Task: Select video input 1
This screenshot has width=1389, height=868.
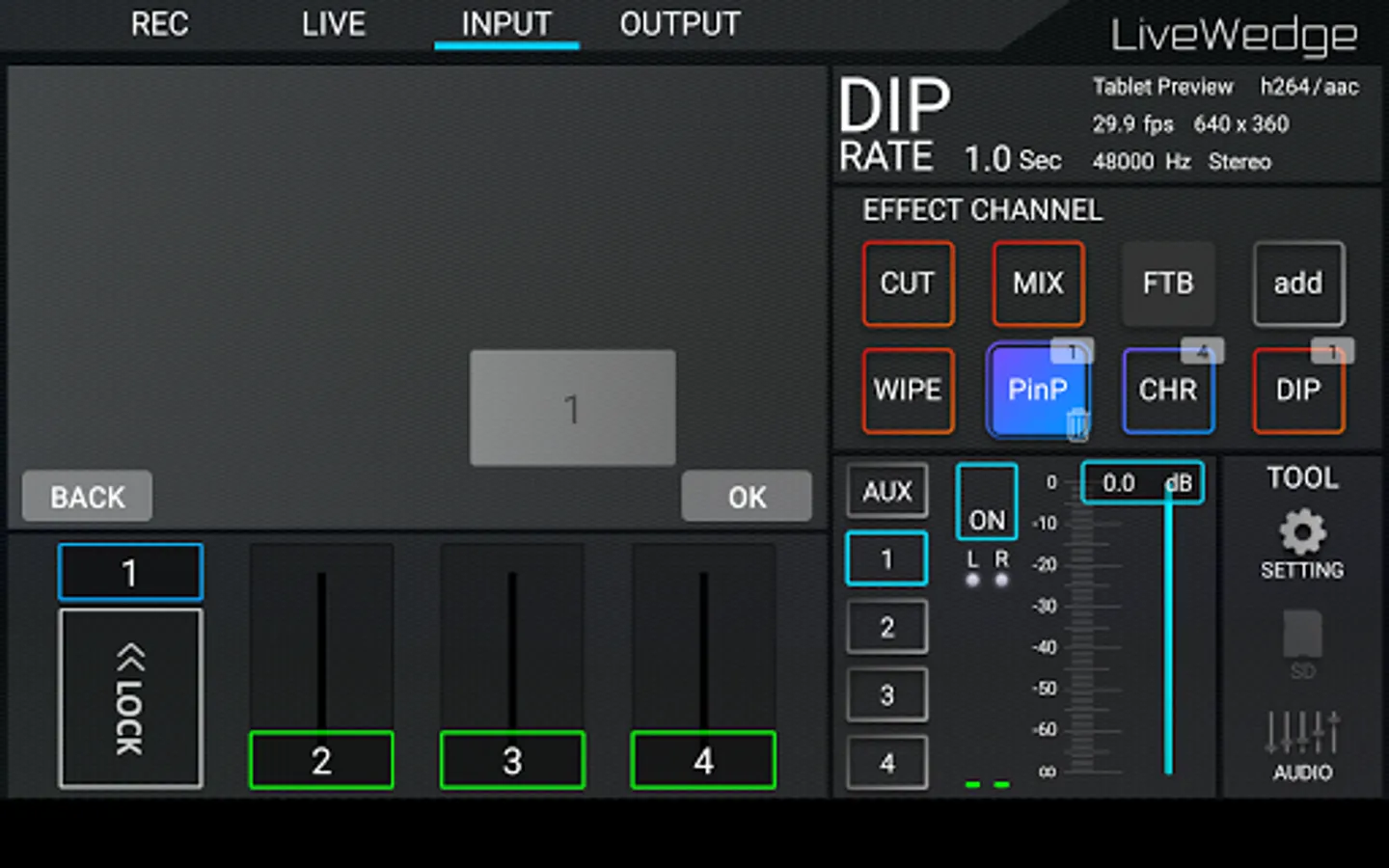Action: click(130, 573)
